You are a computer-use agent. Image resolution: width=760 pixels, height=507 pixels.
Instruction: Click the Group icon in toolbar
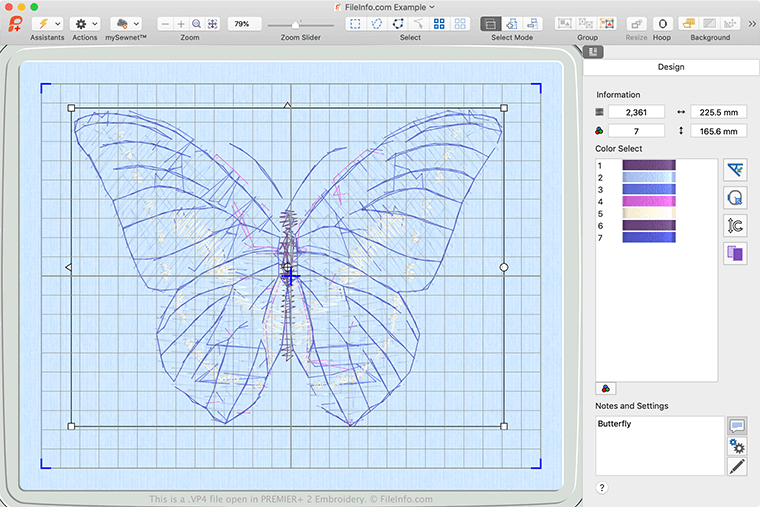point(565,23)
